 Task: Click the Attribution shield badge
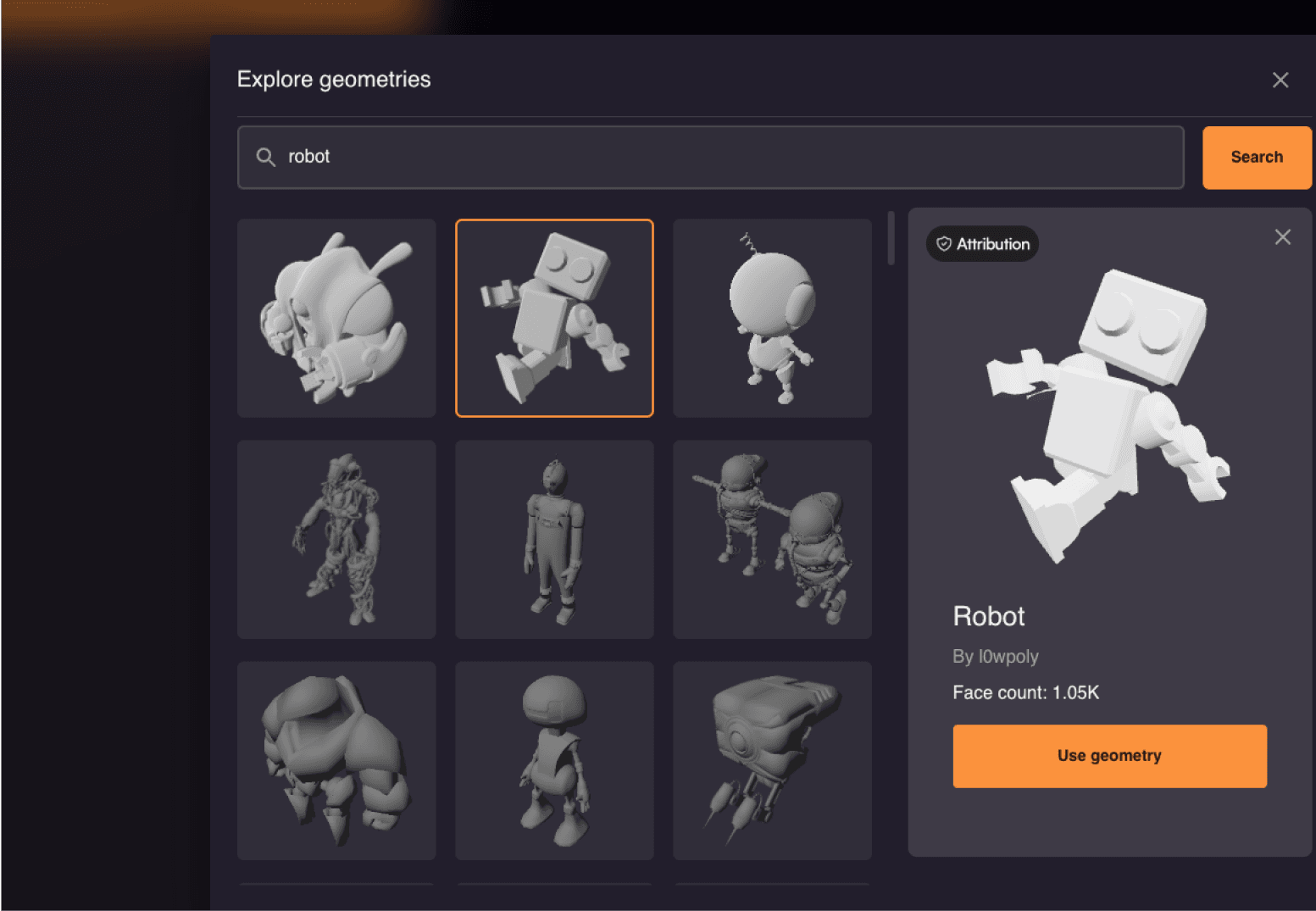tap(982, 244)
